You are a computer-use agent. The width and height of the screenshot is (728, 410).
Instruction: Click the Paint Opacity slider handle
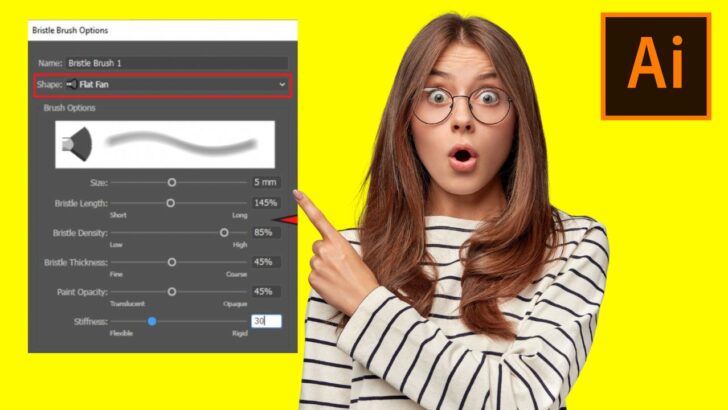[x=172, y=292]
